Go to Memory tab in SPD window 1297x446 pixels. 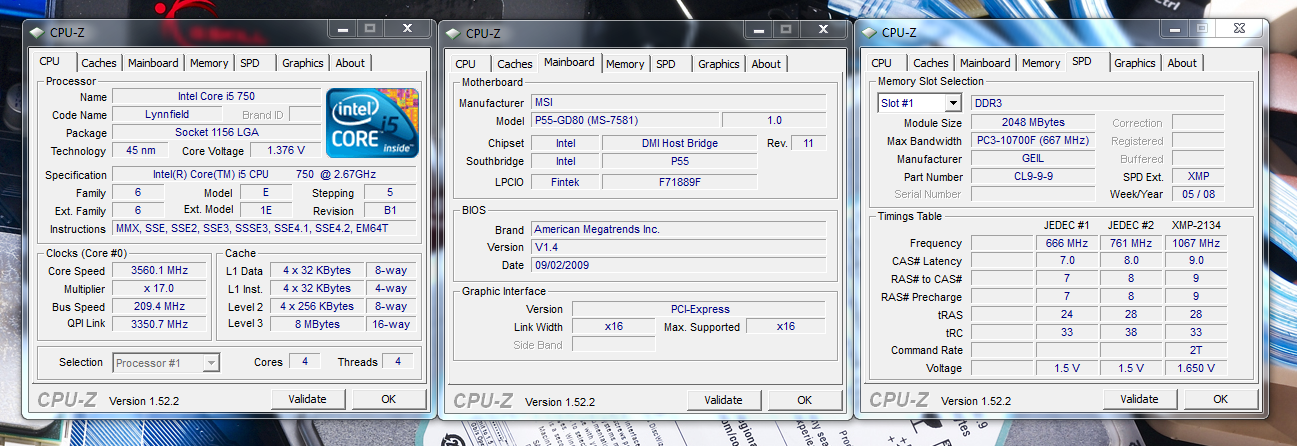[1041, 63]
